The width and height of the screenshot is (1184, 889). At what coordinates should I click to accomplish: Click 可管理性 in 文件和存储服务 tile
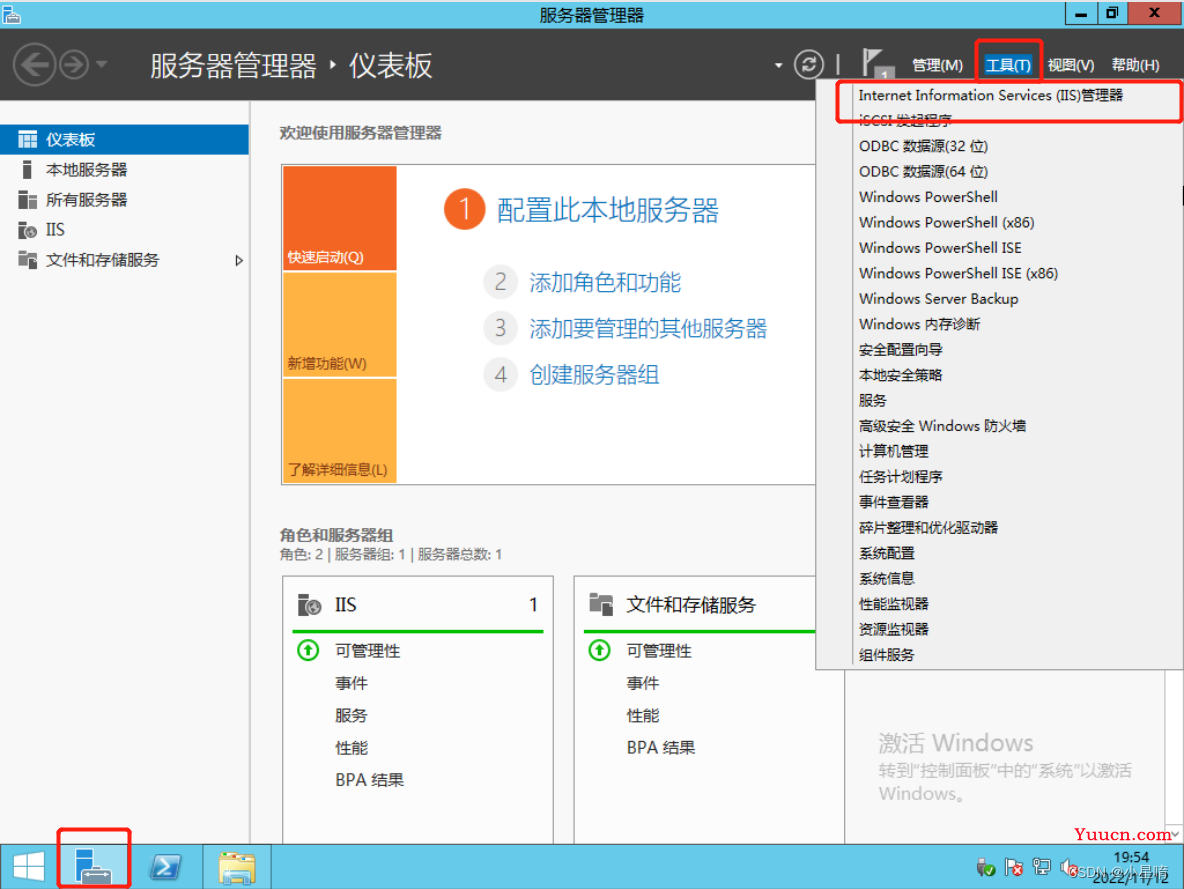[659, 651]
